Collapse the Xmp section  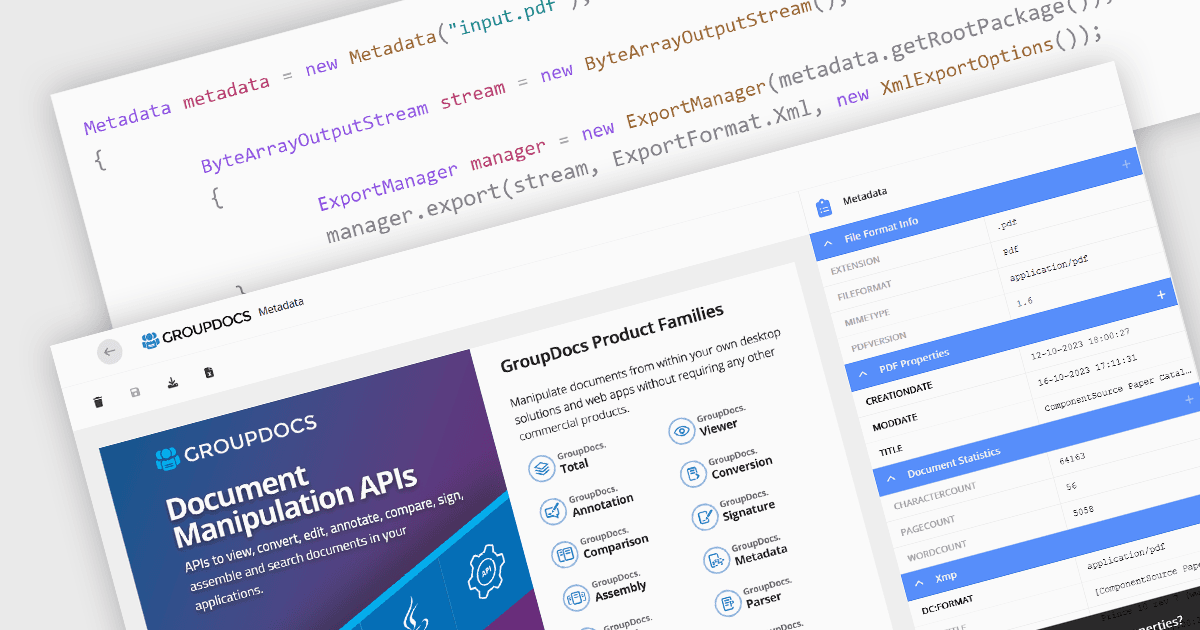(x=918, y=583)
